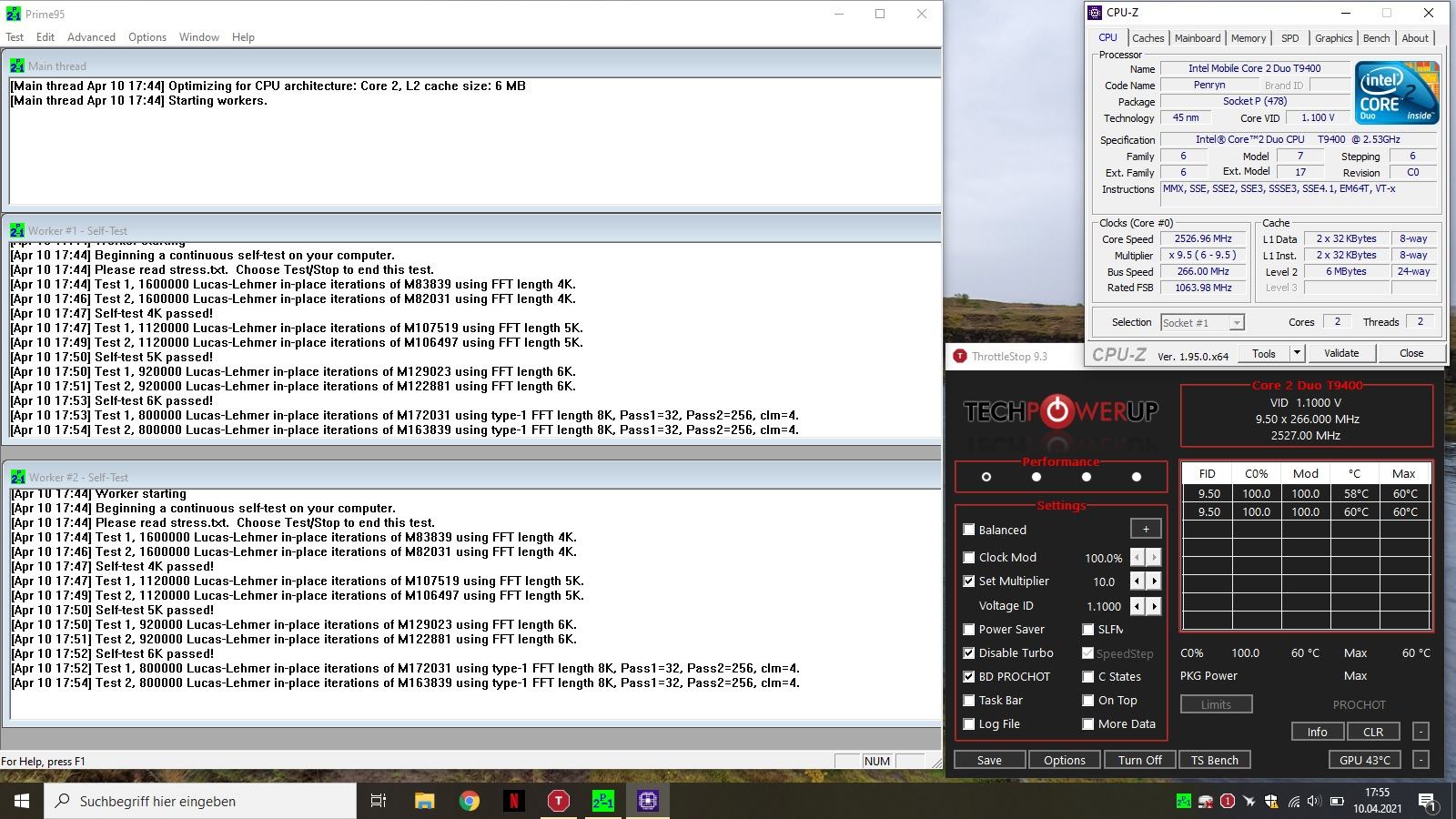Select the first Performance profile radio button

click(986, 477)
